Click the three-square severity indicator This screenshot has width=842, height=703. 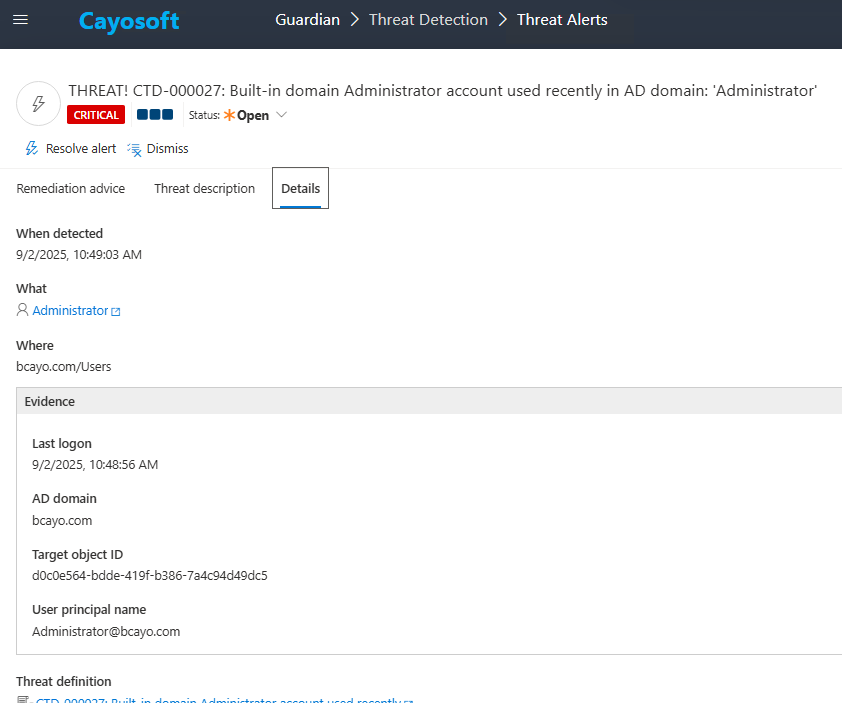[x=155, y=115]
